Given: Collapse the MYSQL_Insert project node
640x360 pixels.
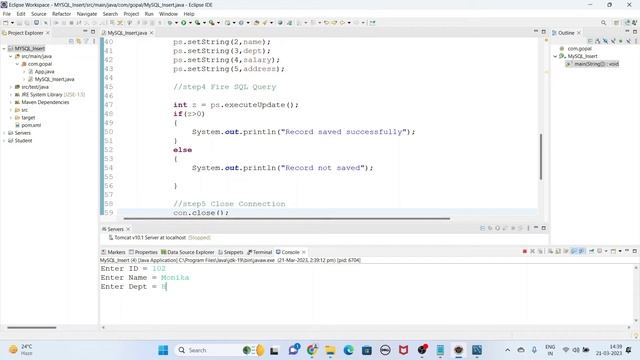Looking at the screenshot, I should [x=4, y=49].
